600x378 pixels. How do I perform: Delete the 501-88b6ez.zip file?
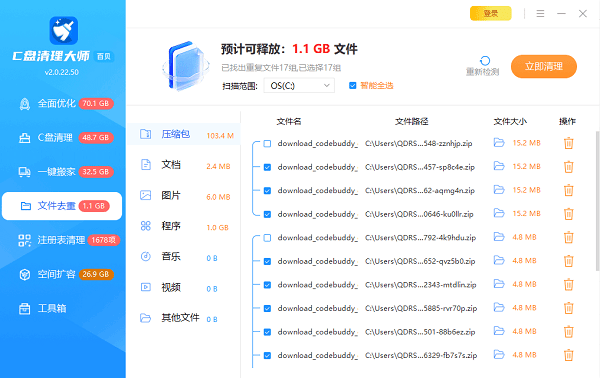pos(569,332)
